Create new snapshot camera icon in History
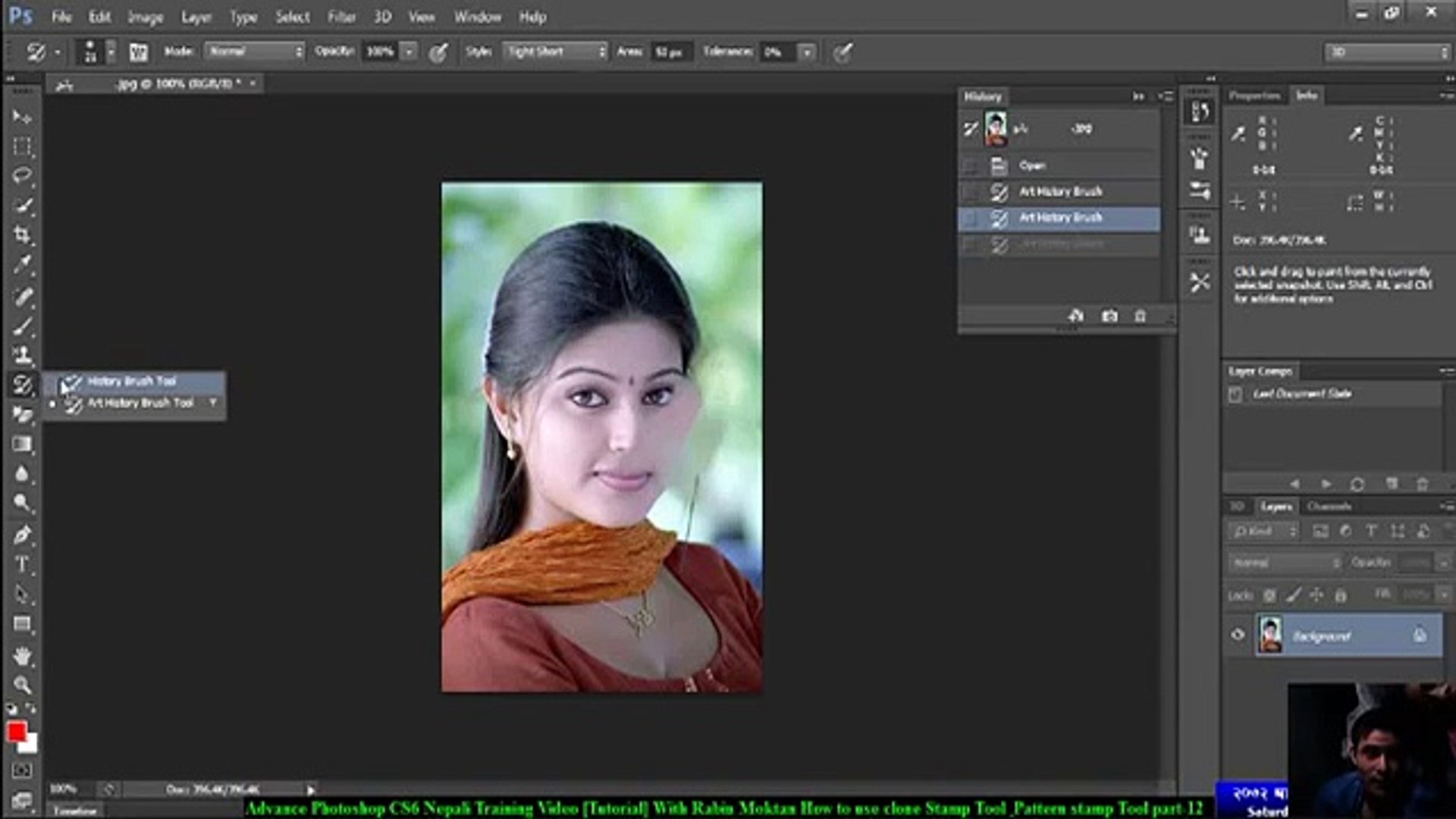Screen dimensions: 1456x819 [1109, 316]
